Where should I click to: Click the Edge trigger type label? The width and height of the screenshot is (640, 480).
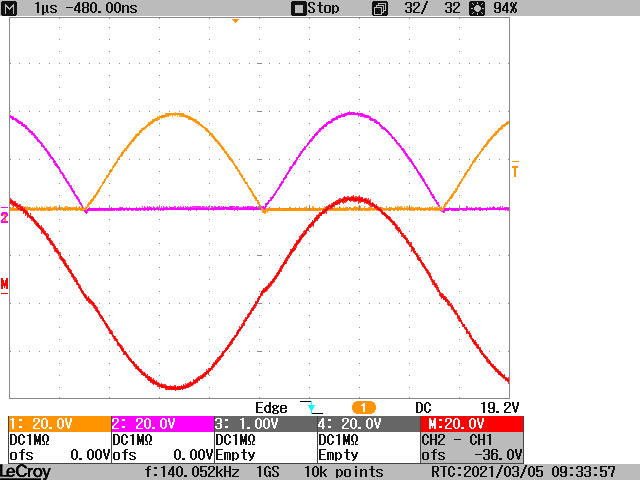[x=271, y=408]
